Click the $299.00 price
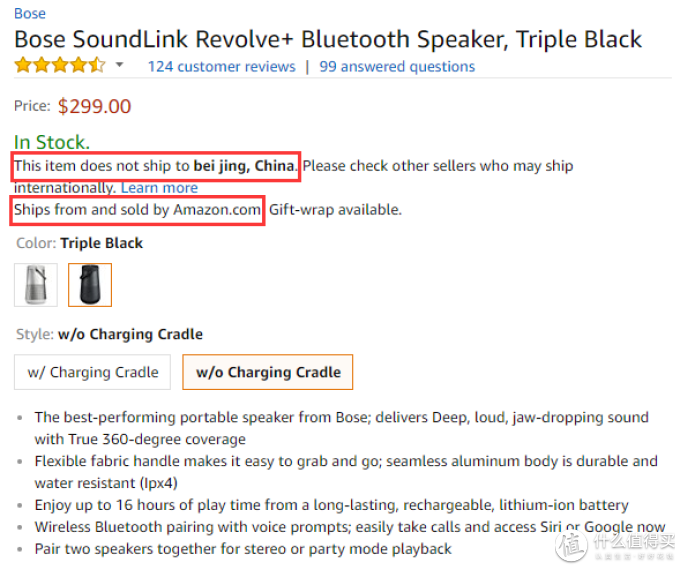Screen dimensions: 680x570 [x=95, y=106]
